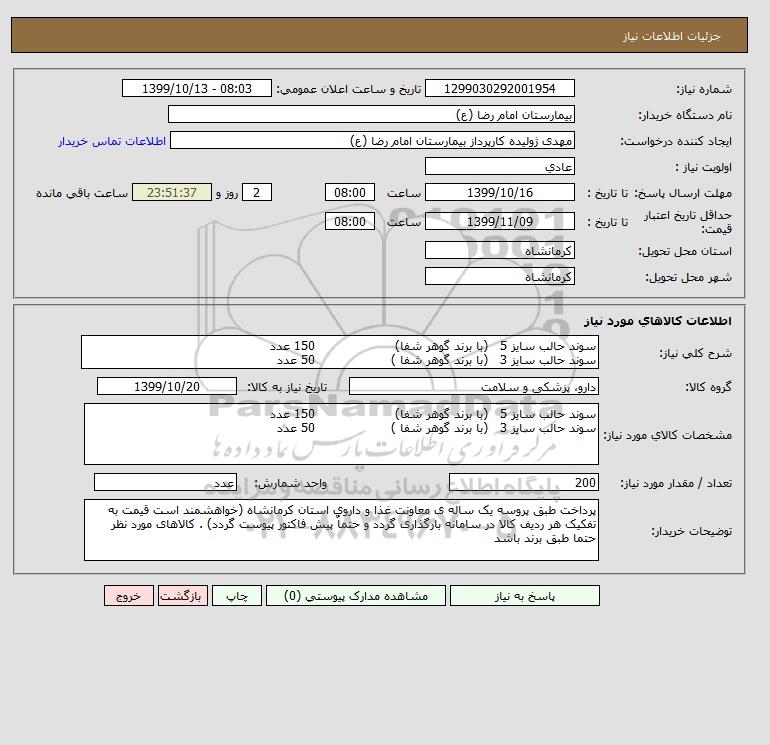The image size is (770, 745).
Task: Click the request creator field مهدی زولیده
Action: click(372, 140)
